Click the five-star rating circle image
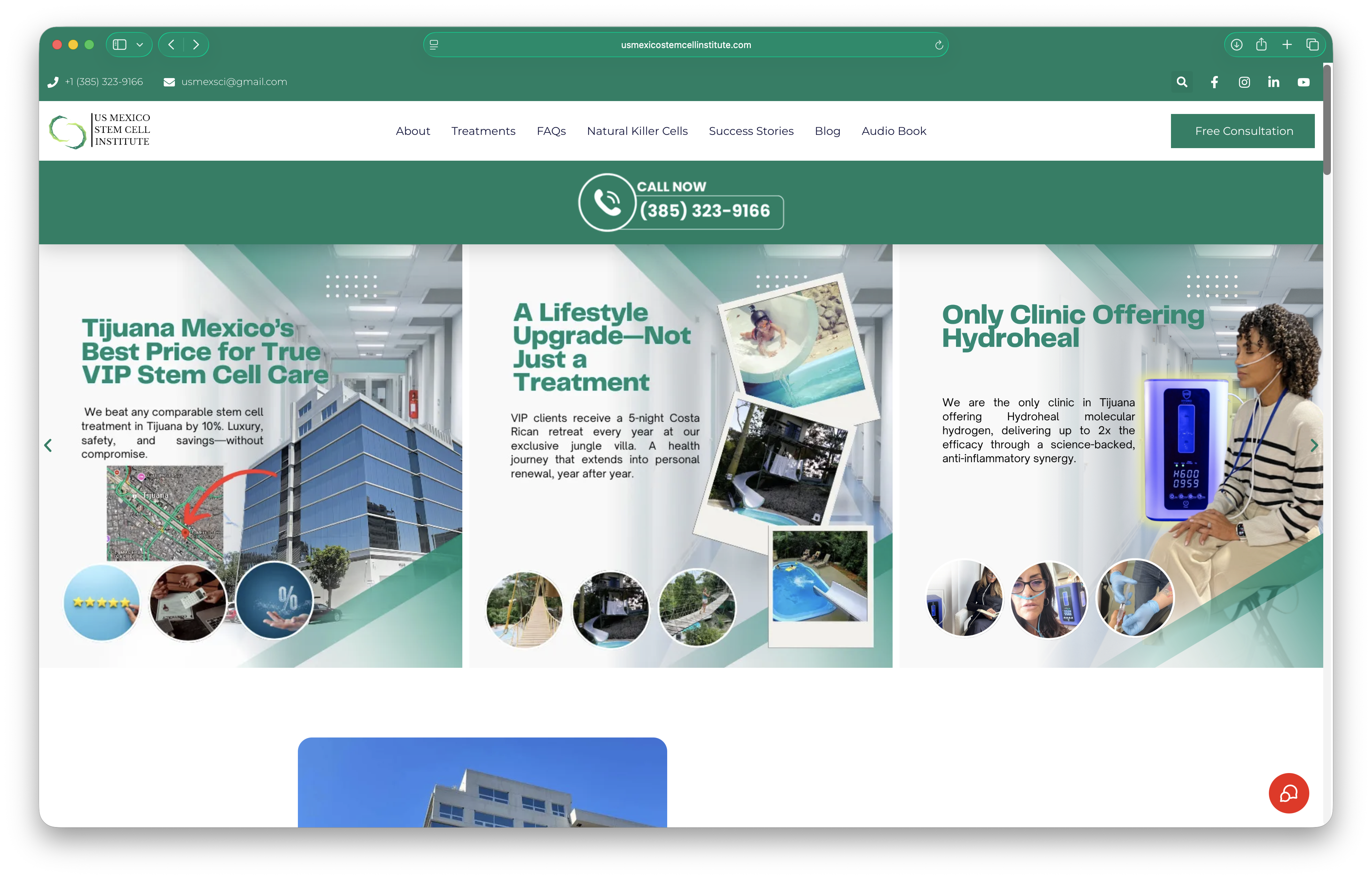Image resolution: width=1372 pixels, height=879 pixels. pyautogui.click(x=101, y=602)
